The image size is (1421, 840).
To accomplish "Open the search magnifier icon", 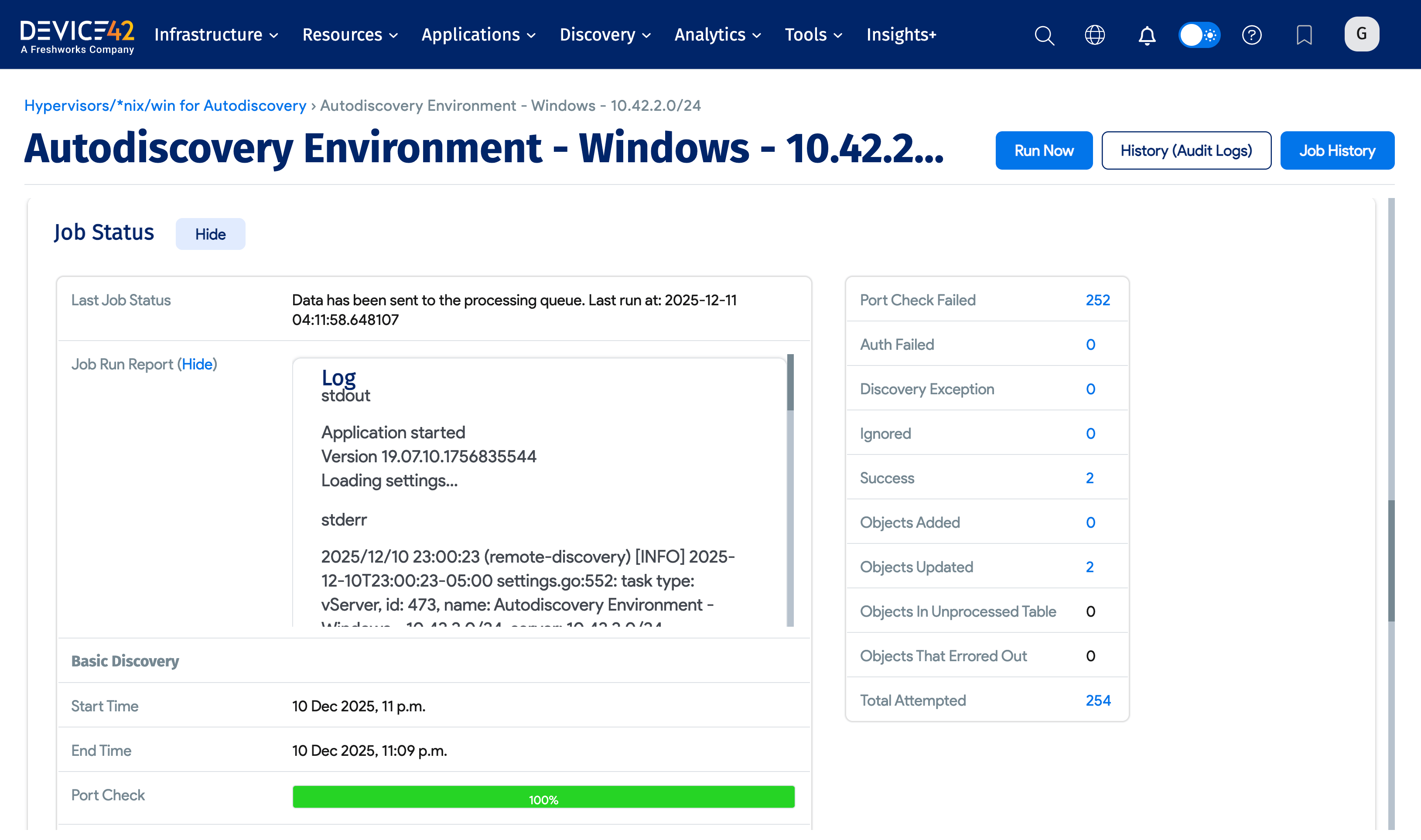I will pos(1044,35).
